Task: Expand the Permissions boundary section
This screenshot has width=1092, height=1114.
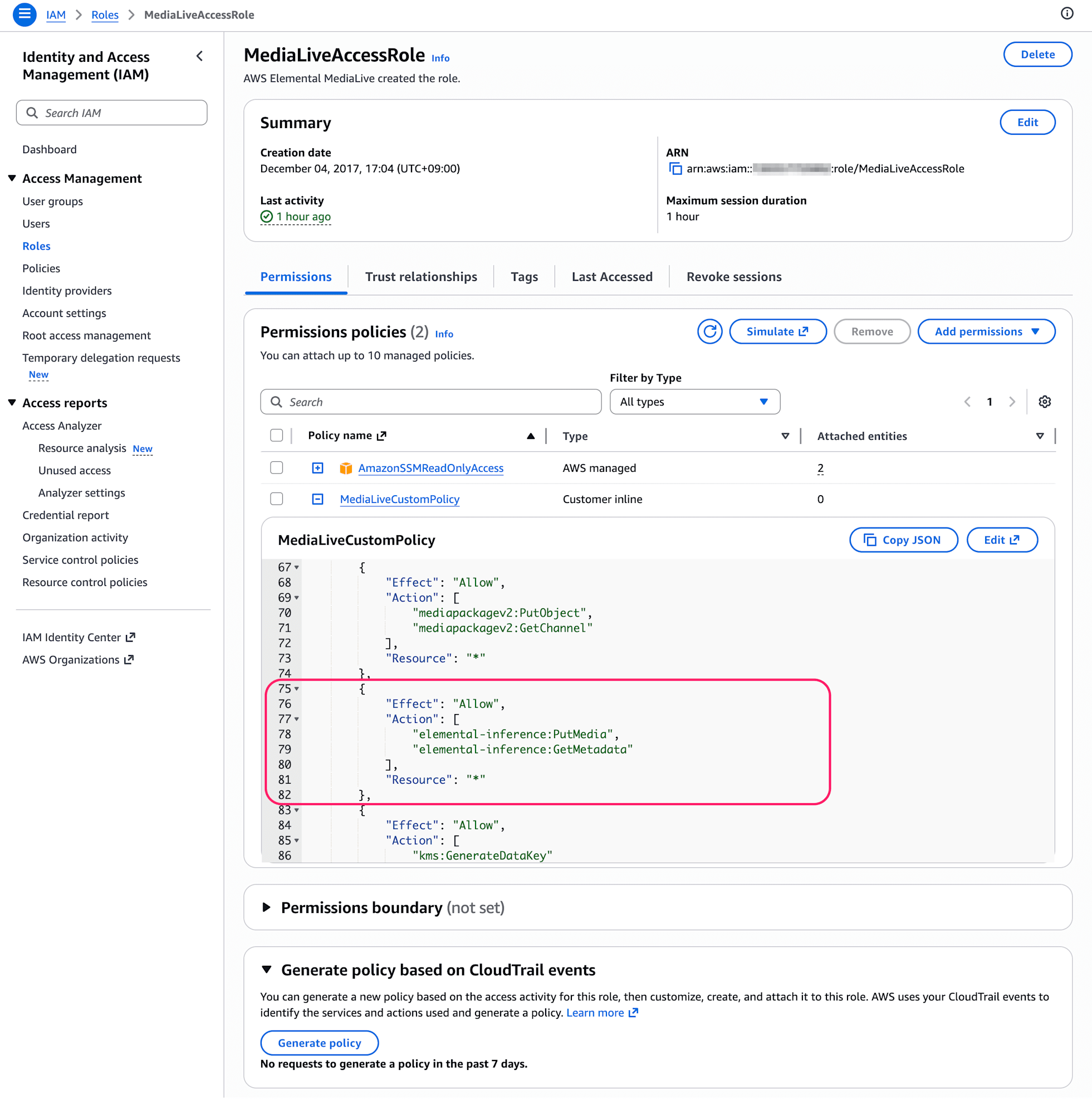Action: [x=267, y=907]
